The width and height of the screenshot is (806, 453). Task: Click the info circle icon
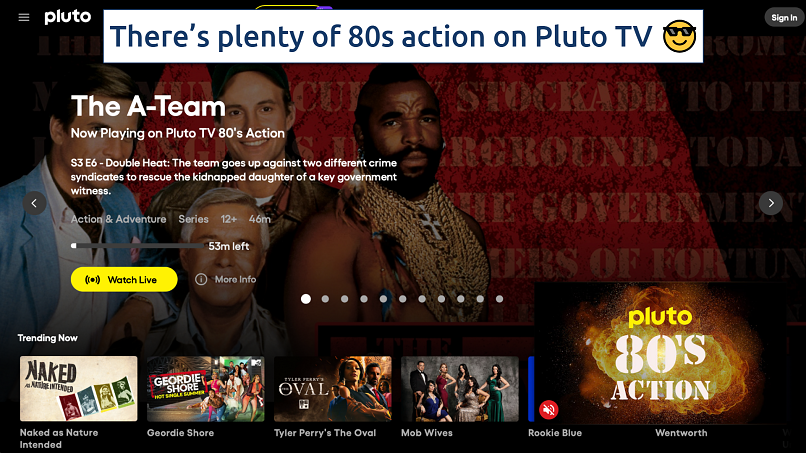click(201, 279)
